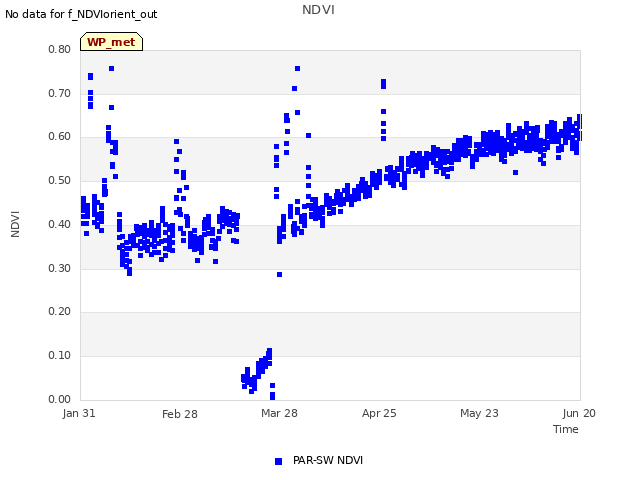Click the 0.30 y-axis tick label
The width and height of the screenshot is (640, 480).
tap(60, 268)
